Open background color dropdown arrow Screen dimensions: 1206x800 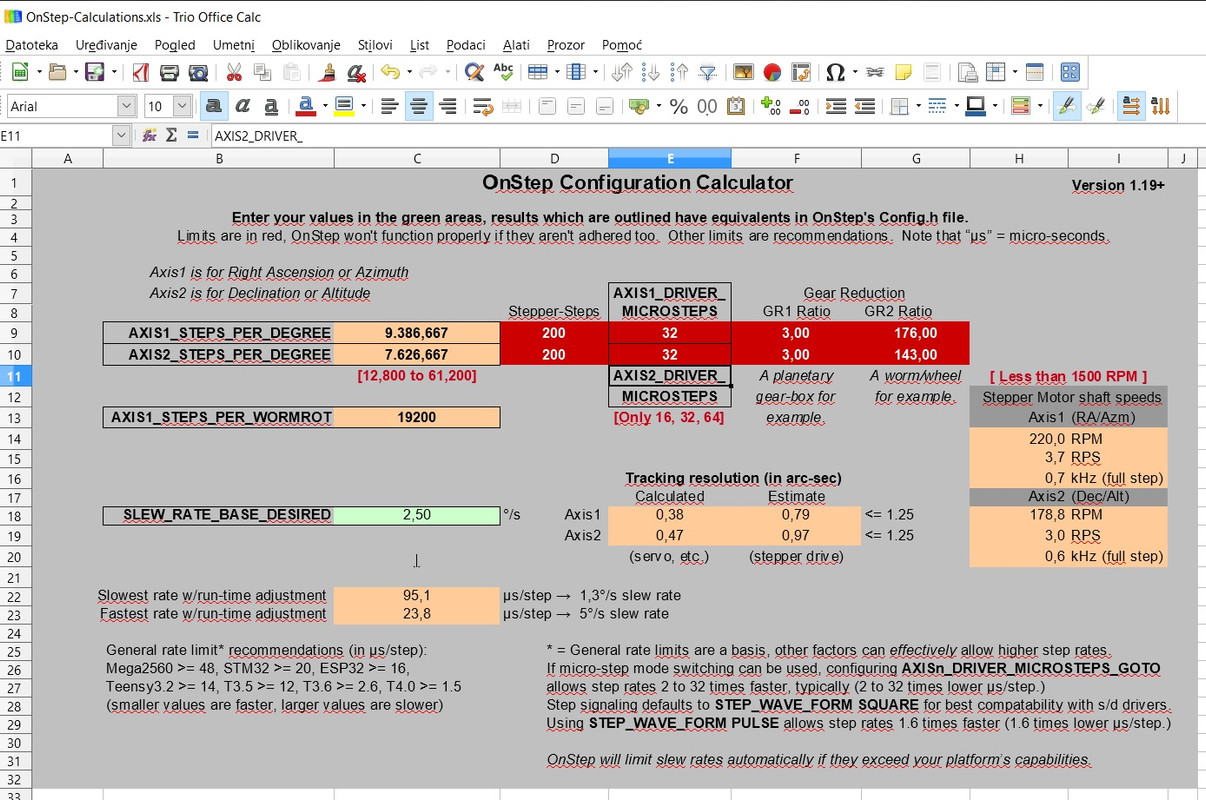[363, 106]
